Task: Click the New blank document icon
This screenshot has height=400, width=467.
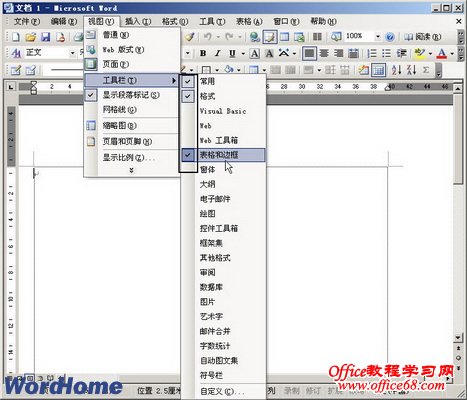Action: pyautogui.click(x=15, y=37)
